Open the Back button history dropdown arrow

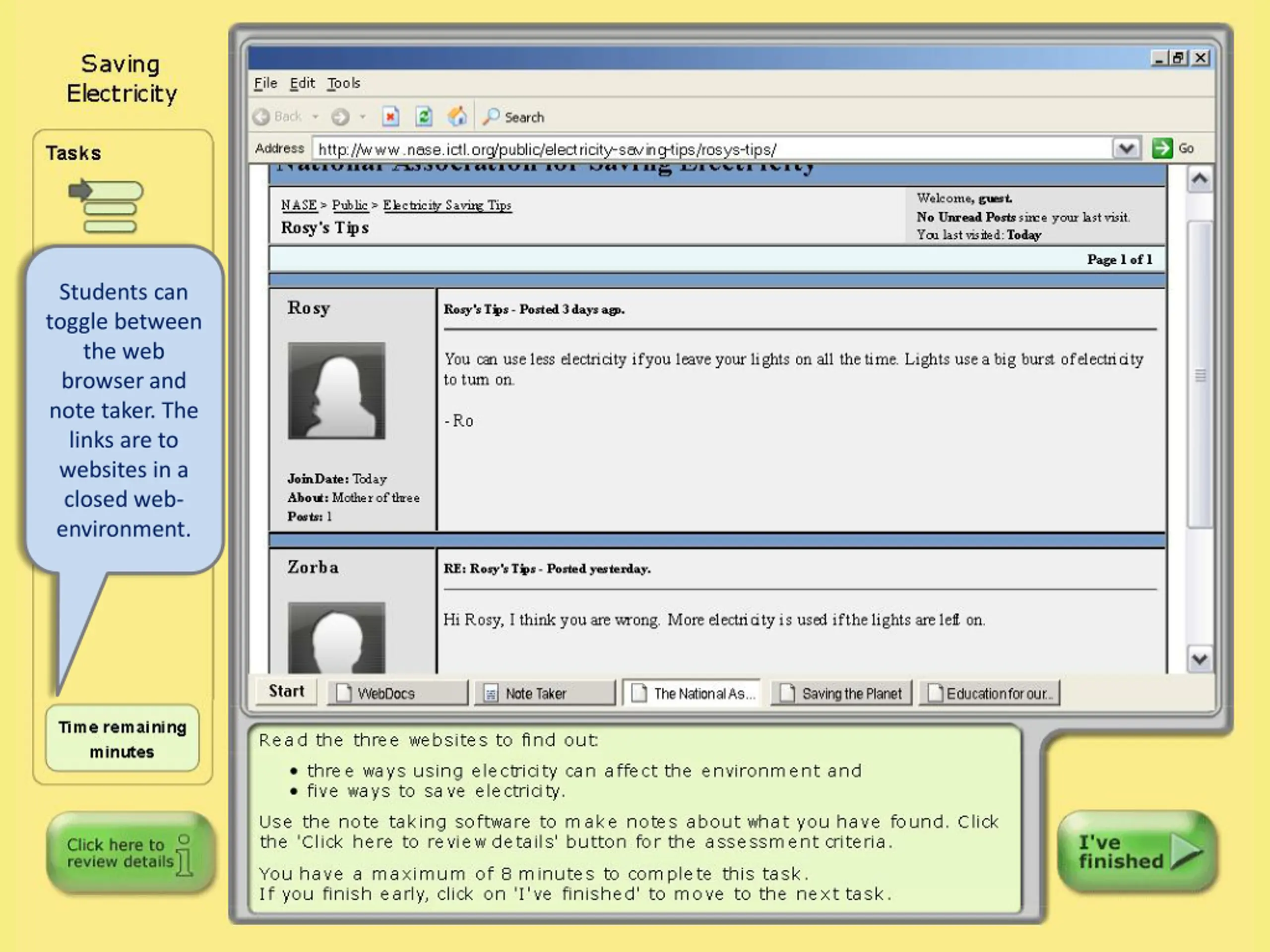[x=315, y=117]
